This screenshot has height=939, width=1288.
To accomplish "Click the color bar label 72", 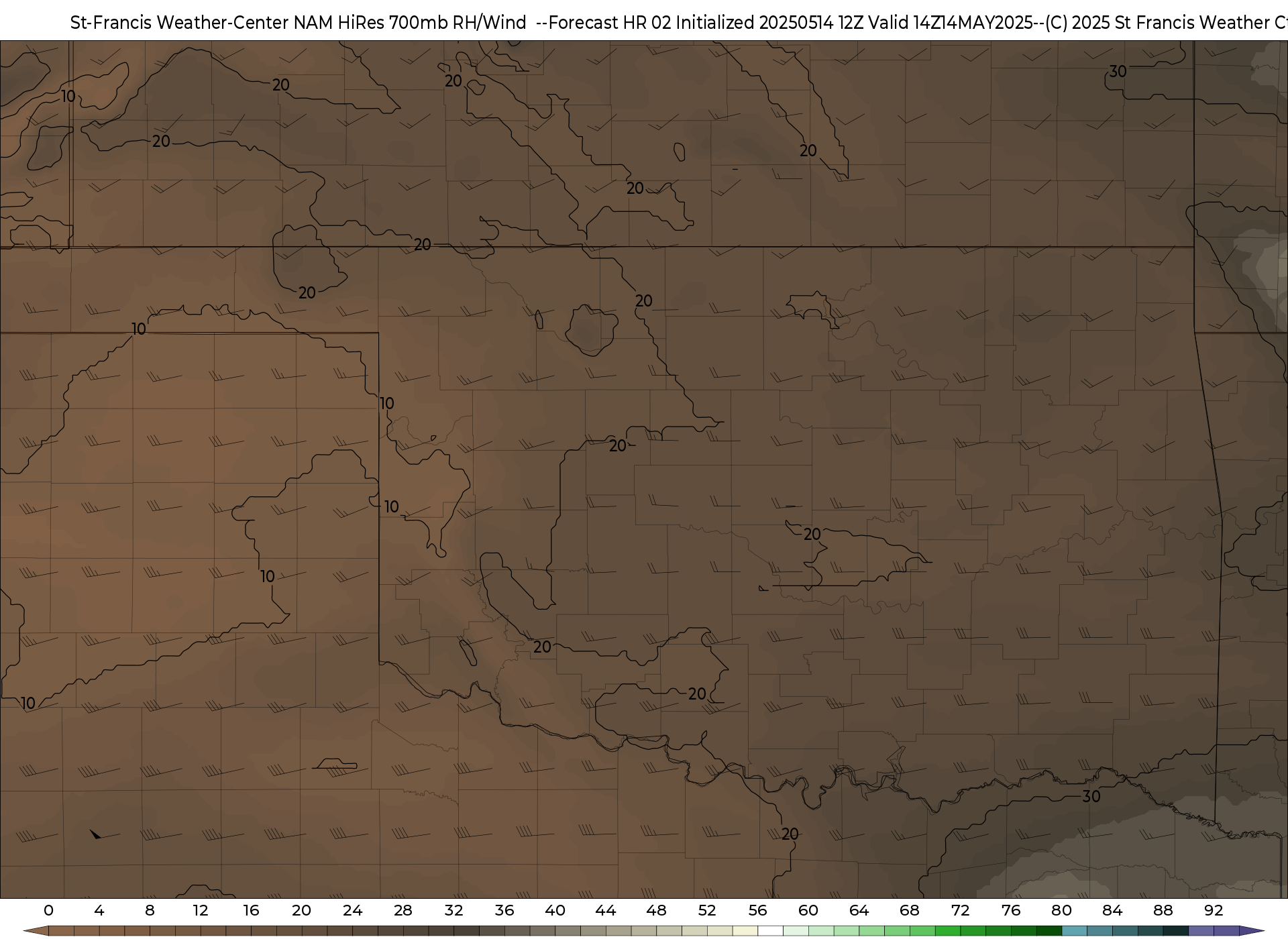I will [x=961, y=910].
